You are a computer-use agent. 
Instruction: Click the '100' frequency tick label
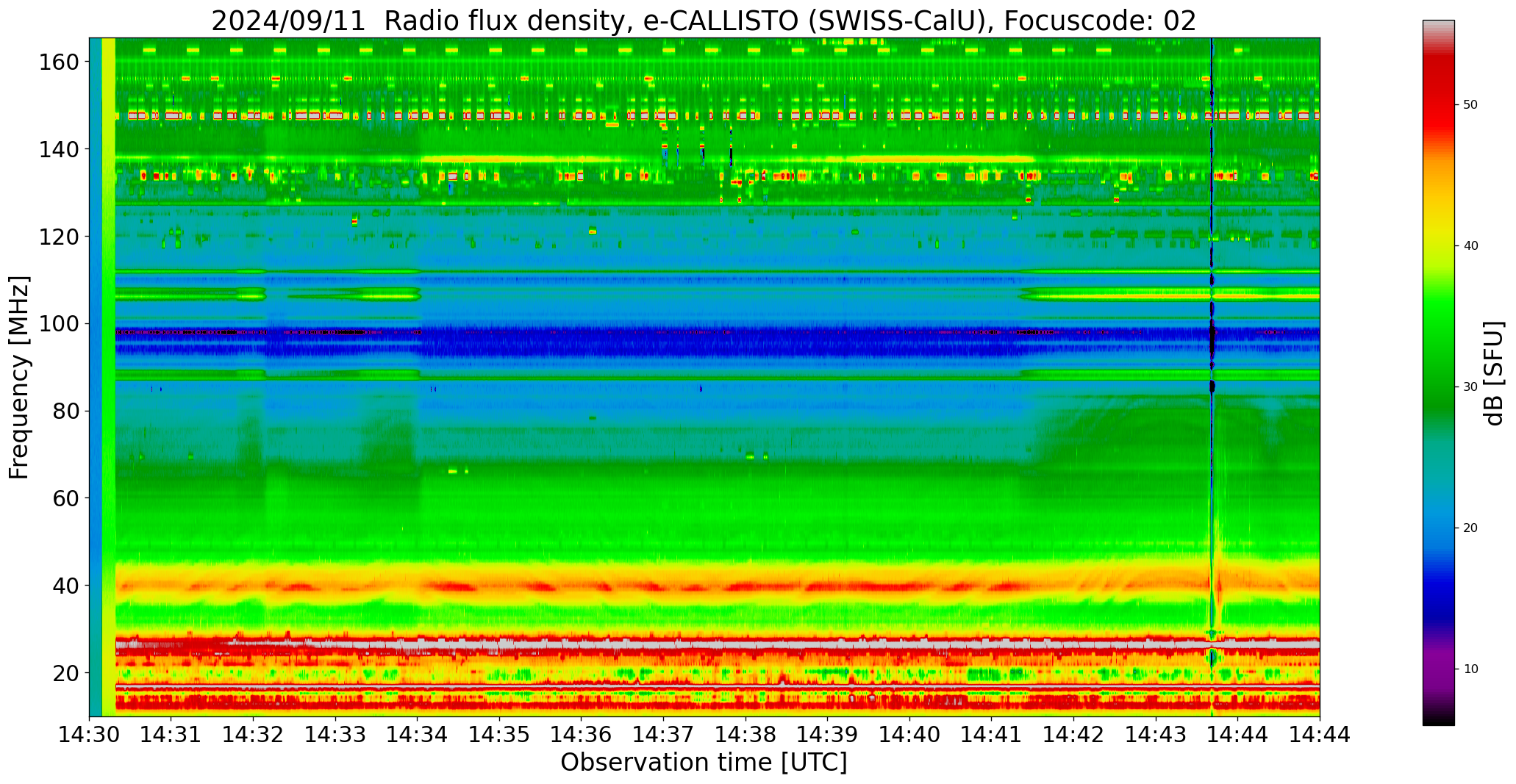[57, 324]
